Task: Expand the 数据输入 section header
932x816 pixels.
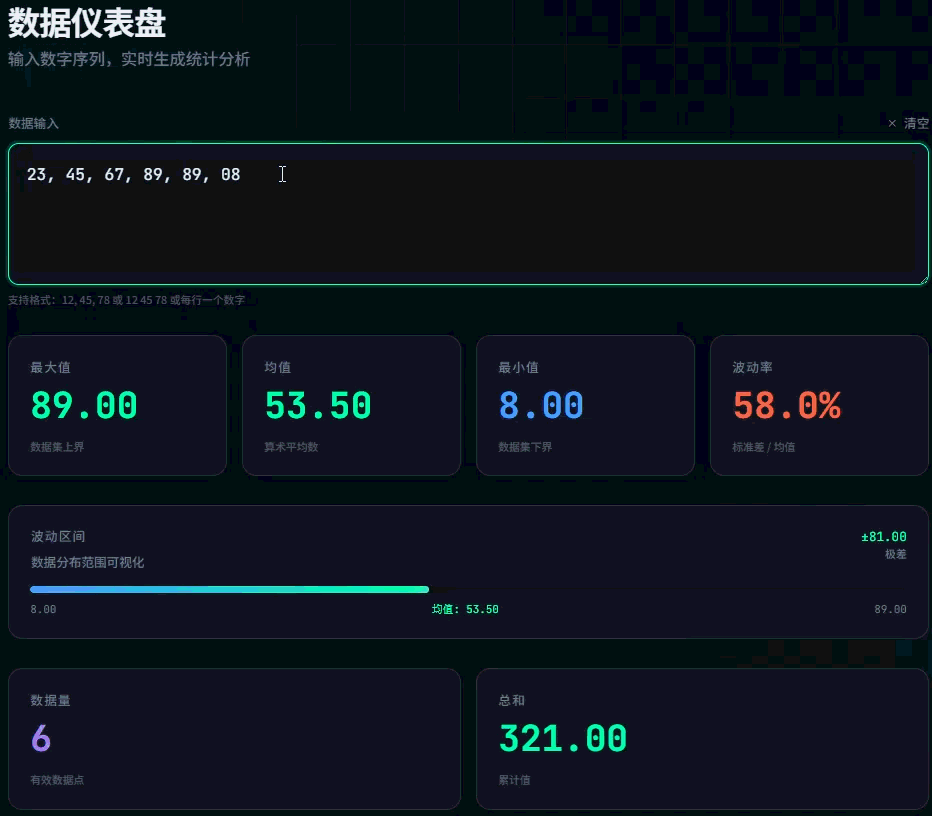Action: tap(34, 123)
